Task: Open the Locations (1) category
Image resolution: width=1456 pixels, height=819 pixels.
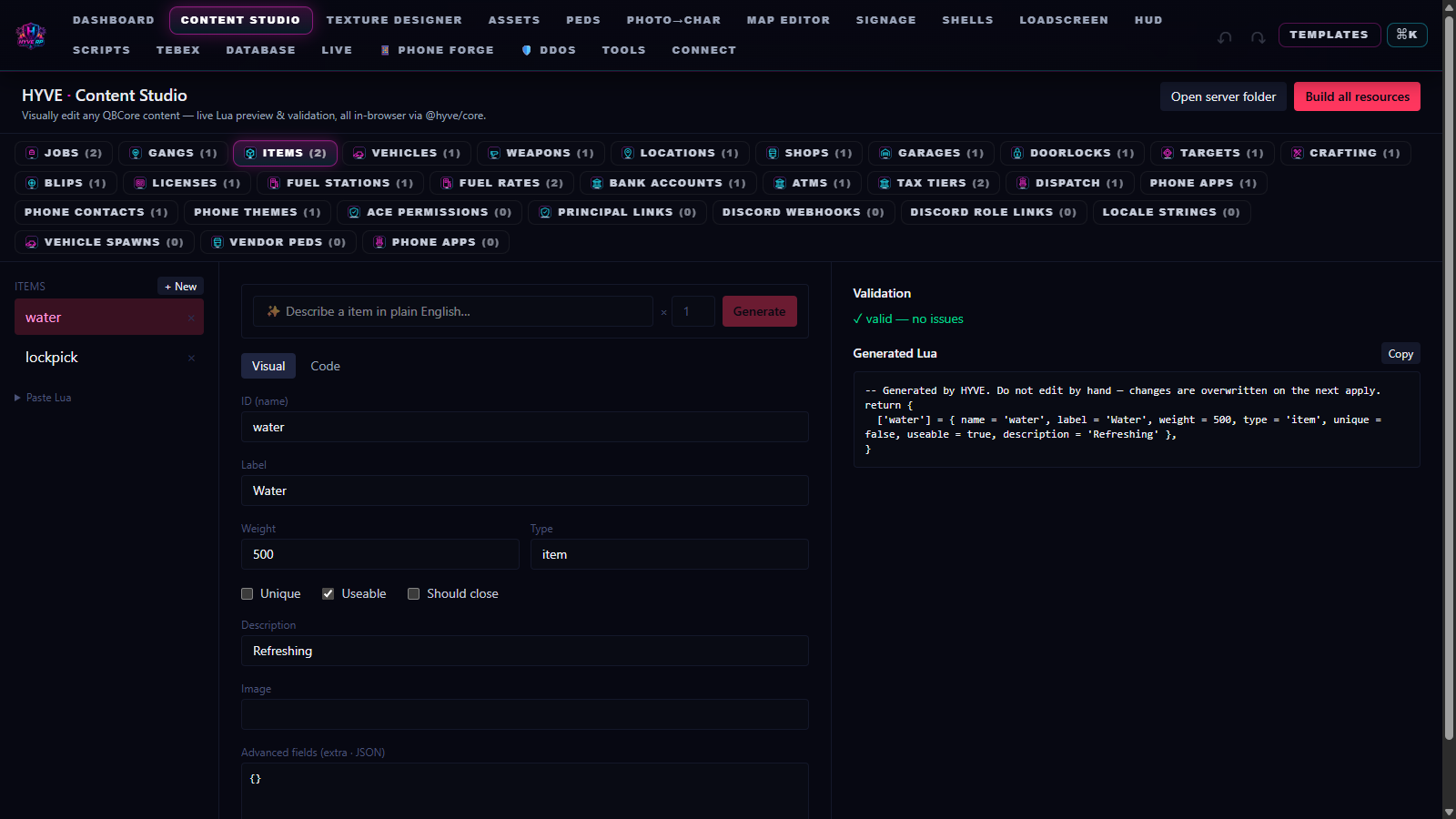Action: pos(680,153)
